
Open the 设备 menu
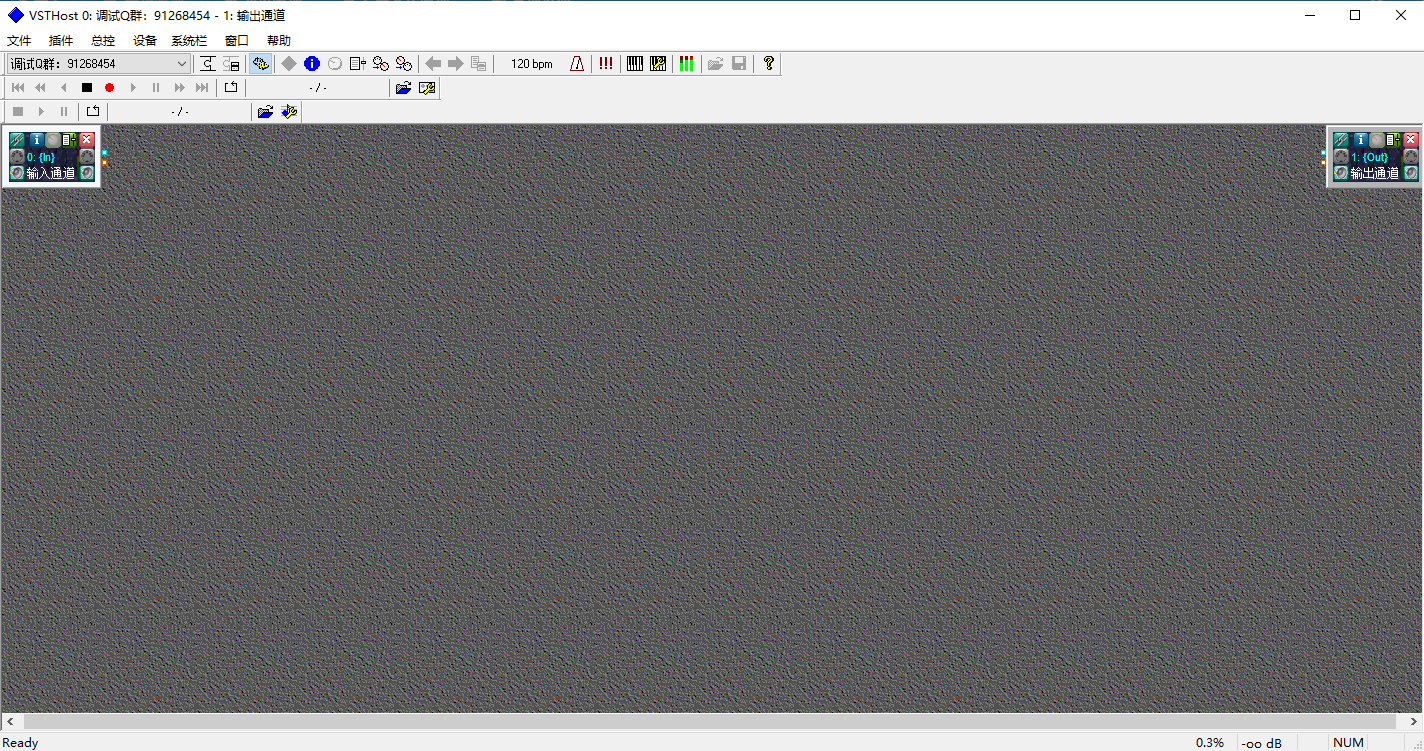tap(145, 41)
